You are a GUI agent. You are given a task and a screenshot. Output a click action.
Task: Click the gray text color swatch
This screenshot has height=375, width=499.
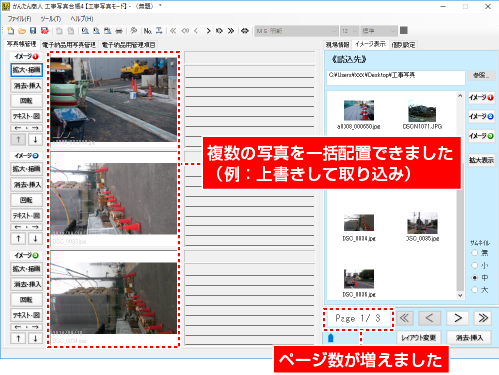click(x=404, y=31)
